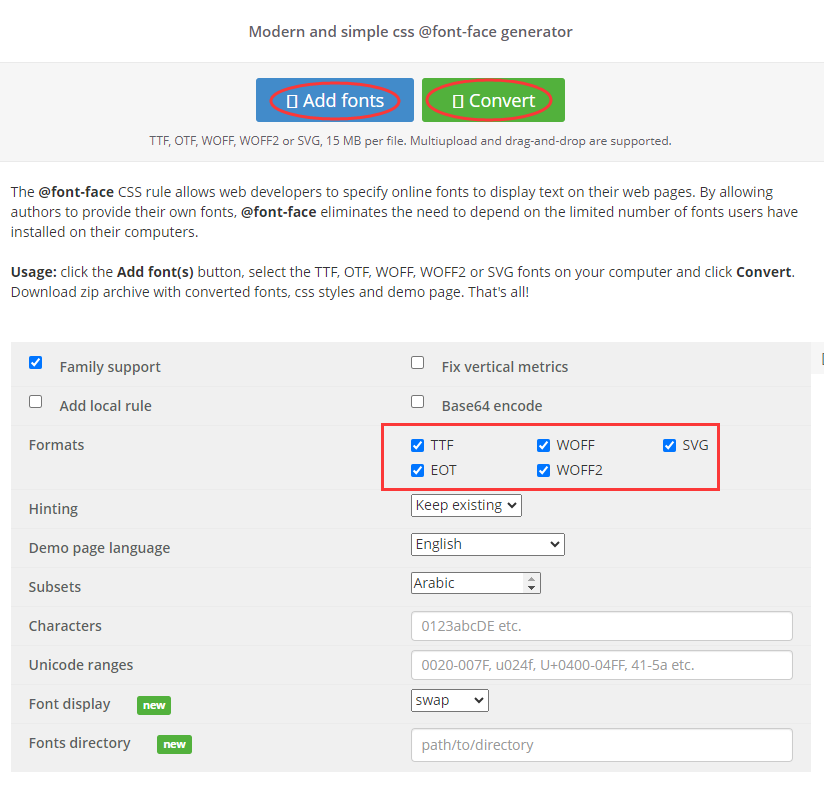Open the Hinting dropdown
Screen dimensions: 824x785
click(x=466, y=506)
